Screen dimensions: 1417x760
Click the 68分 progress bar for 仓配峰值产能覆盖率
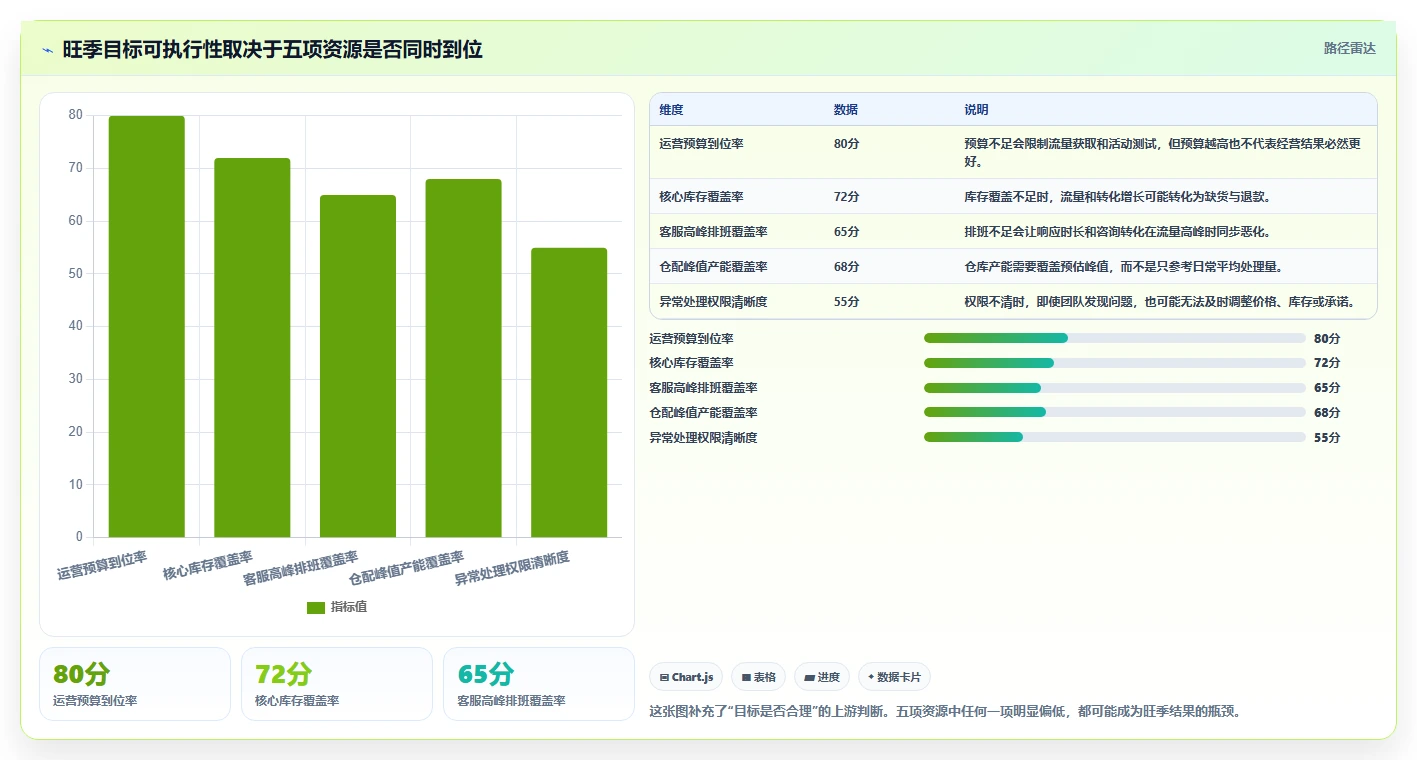click(x=1115, y=412)
